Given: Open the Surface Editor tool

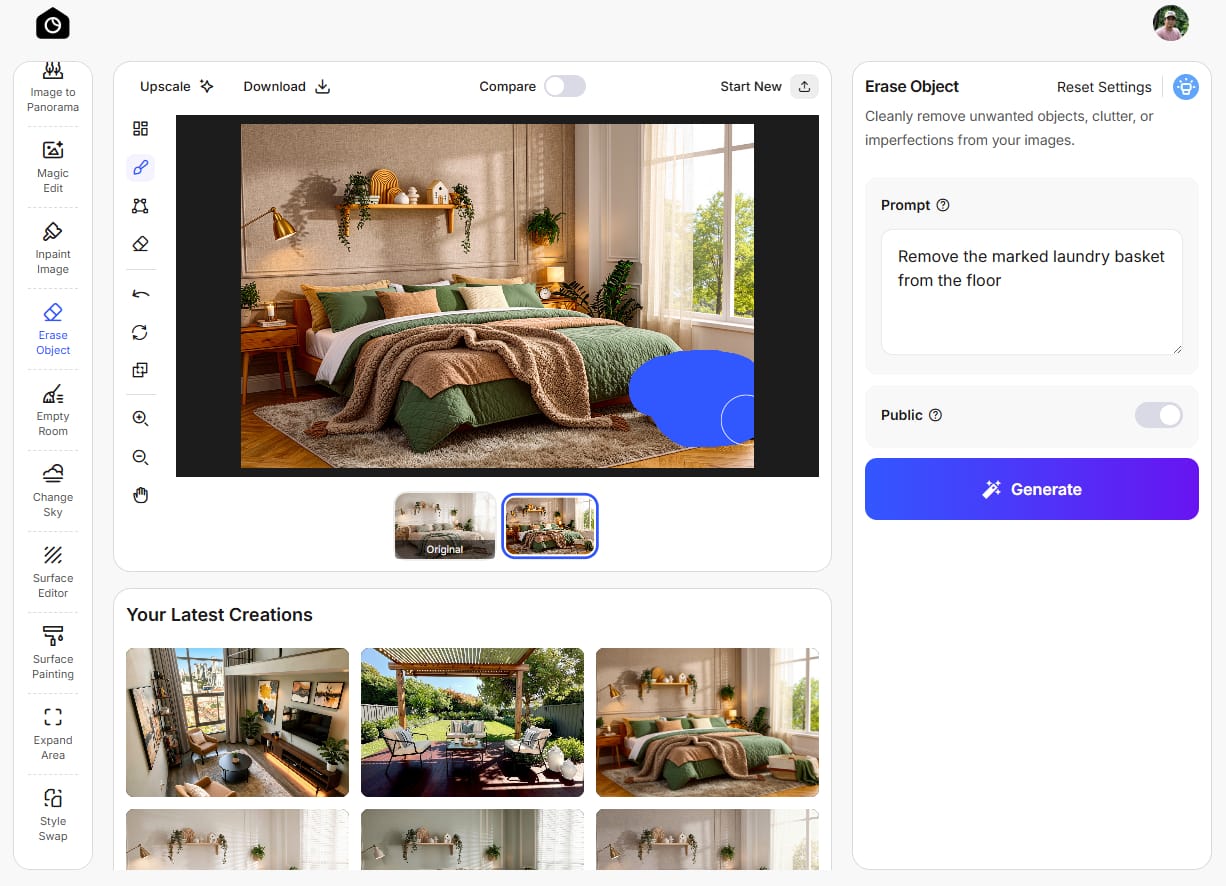Looking at the screenshot, I should pos(53,571).
